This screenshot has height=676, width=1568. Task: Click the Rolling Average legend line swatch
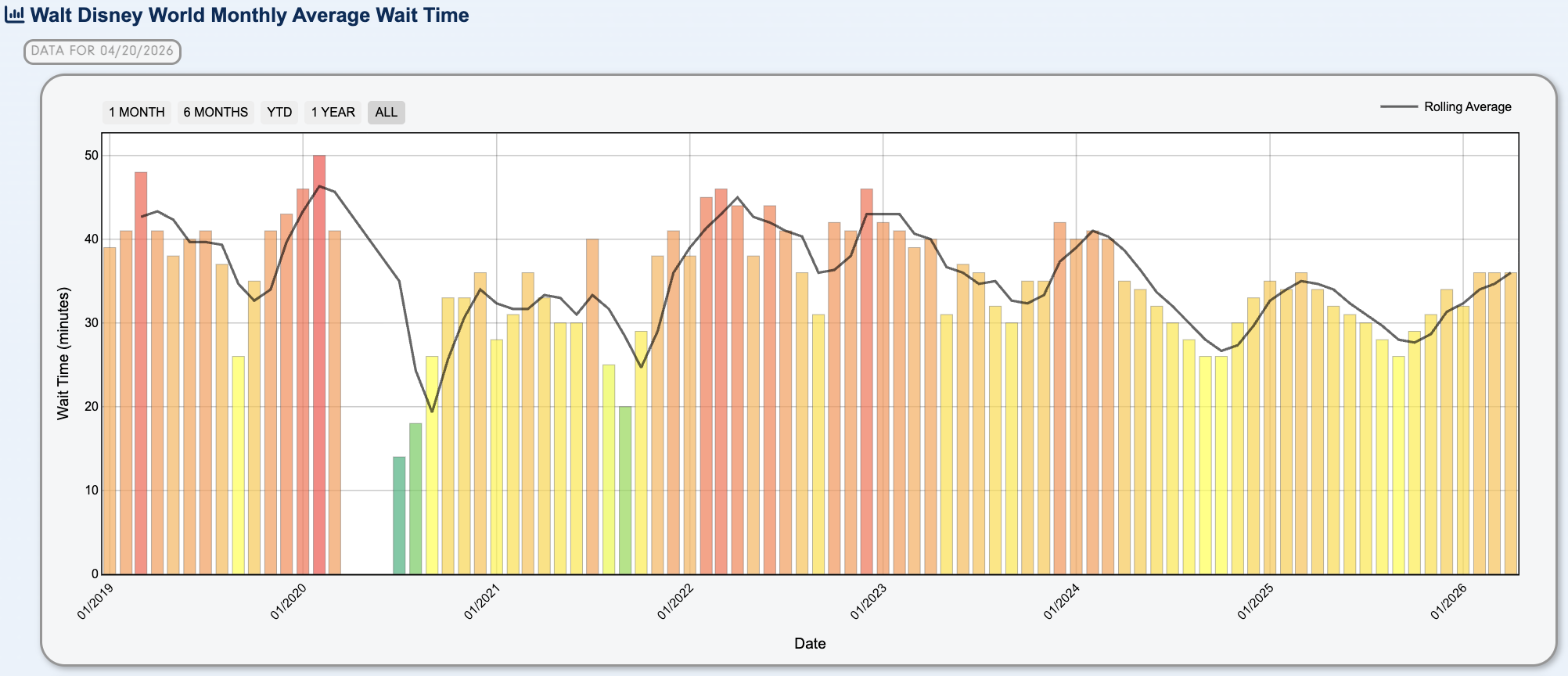(1398, 107)
